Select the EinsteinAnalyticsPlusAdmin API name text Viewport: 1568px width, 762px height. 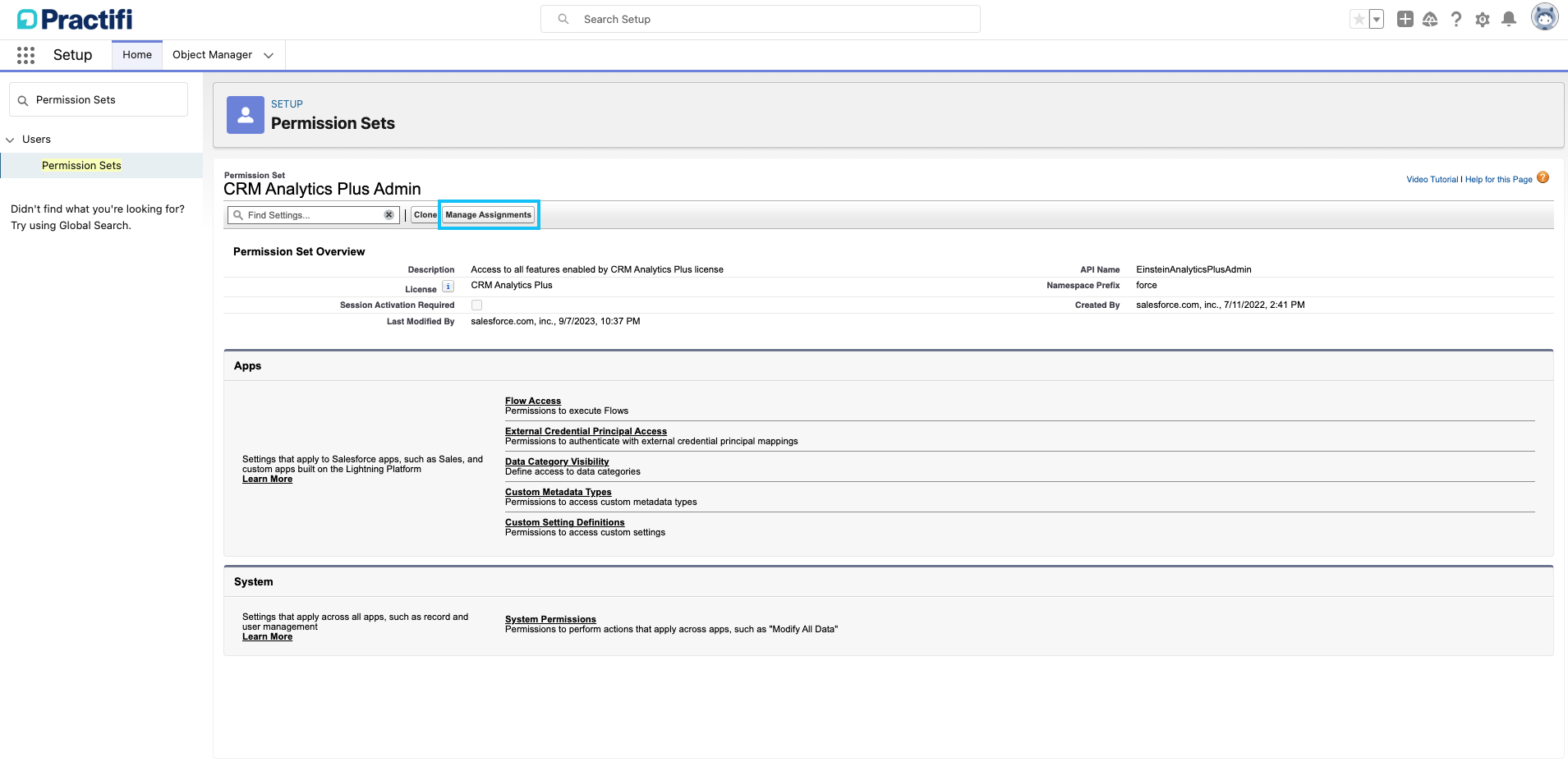pyautogui.click(x=1193, y=269)
